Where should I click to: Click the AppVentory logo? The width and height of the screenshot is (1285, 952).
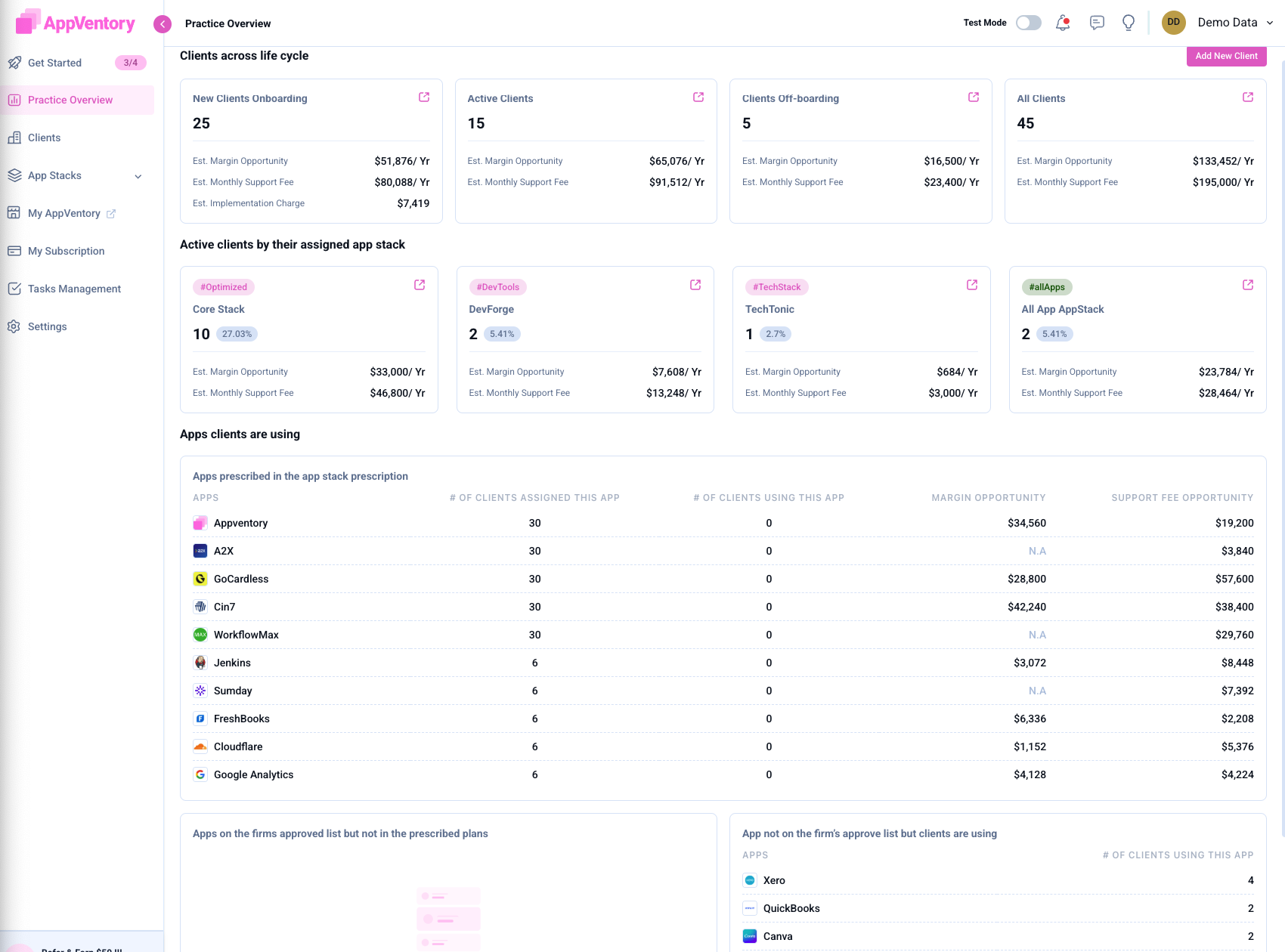76,23
